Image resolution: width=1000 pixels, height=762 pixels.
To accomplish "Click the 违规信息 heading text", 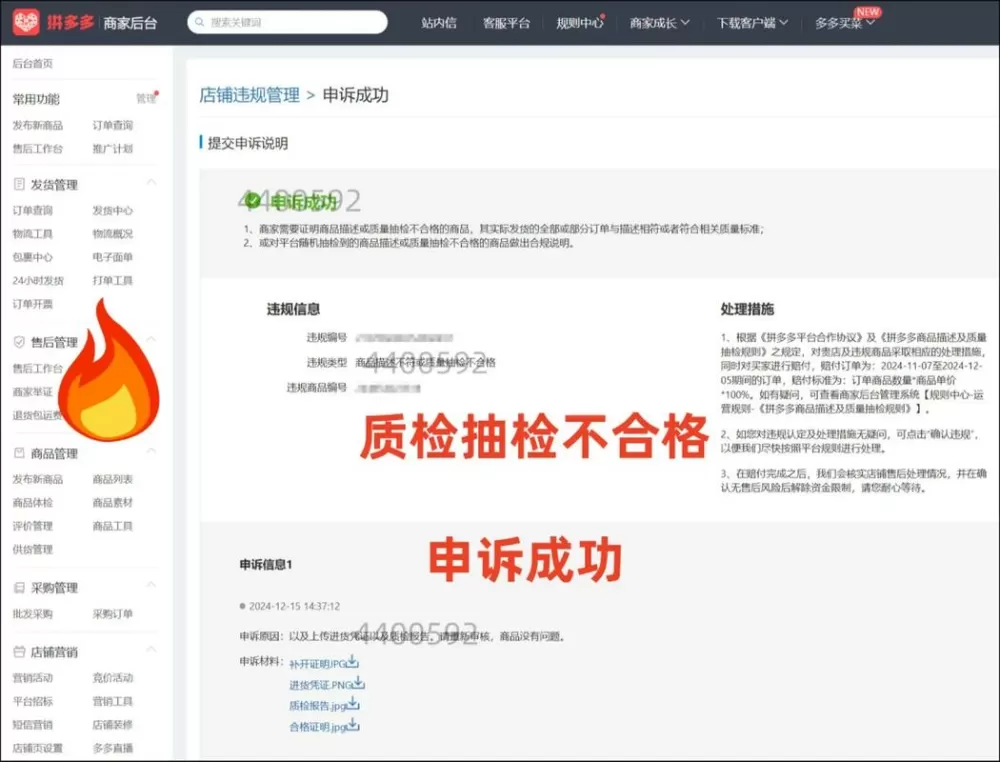I will tap(293, 309).
